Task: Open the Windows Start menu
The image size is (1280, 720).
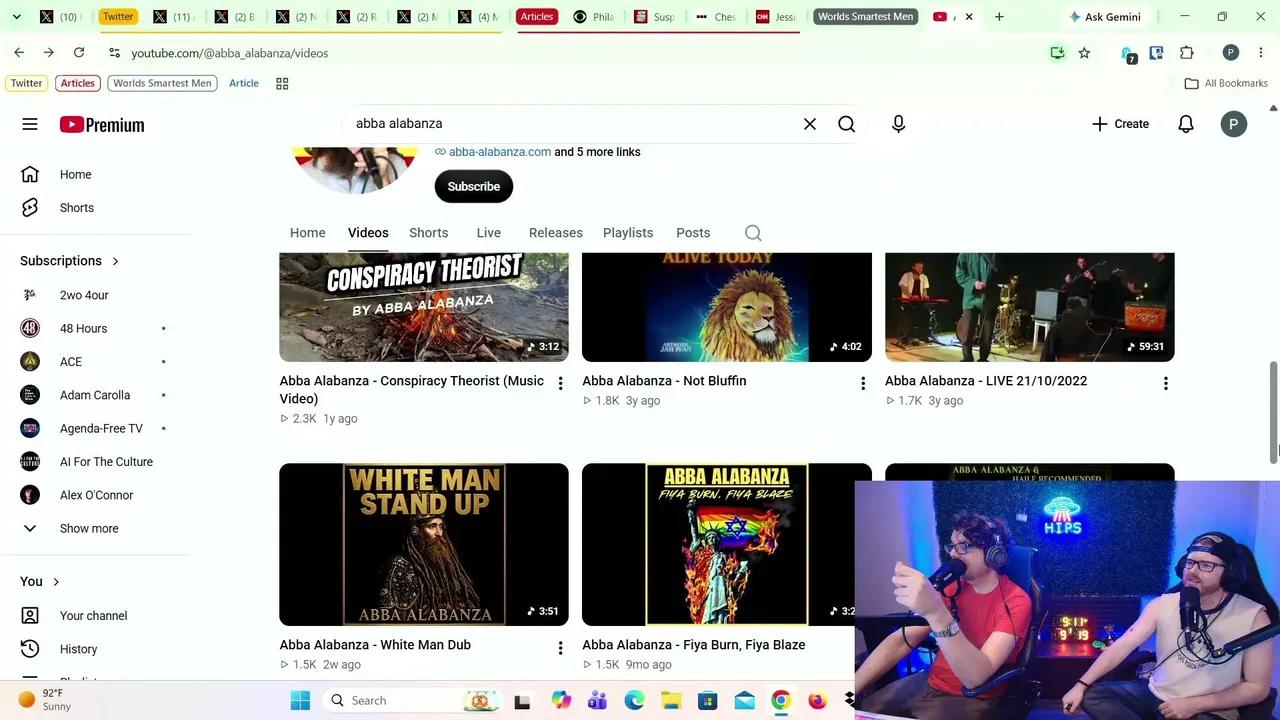Action: [300, 701]
